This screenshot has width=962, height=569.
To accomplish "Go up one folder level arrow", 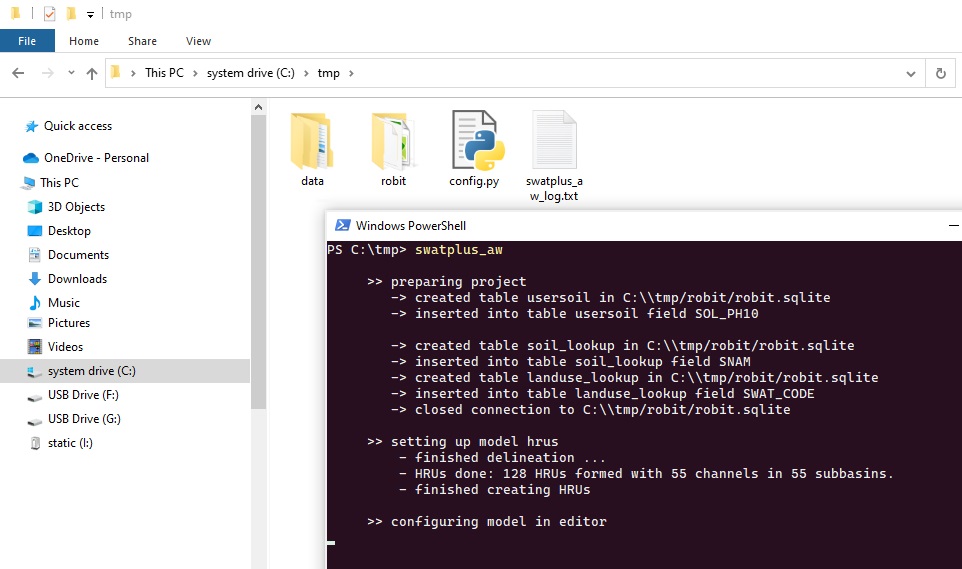I will 92,74.
